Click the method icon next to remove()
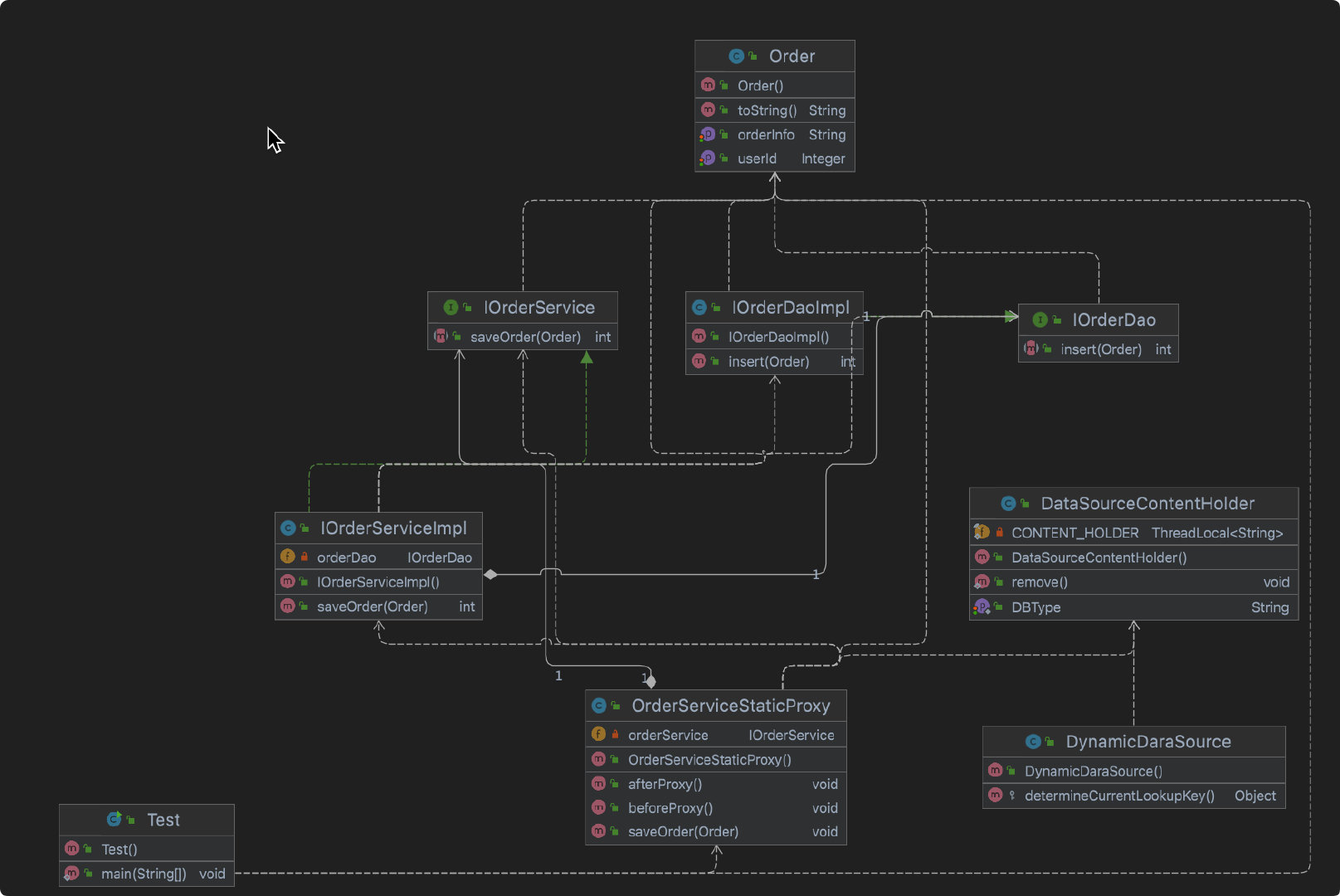The height and width of the screenshot is (896, 1340). coord(982,582)
